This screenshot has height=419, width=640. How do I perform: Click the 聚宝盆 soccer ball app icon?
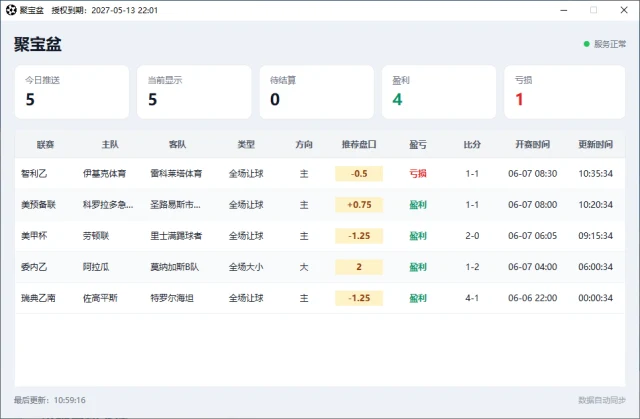point(11,10)
